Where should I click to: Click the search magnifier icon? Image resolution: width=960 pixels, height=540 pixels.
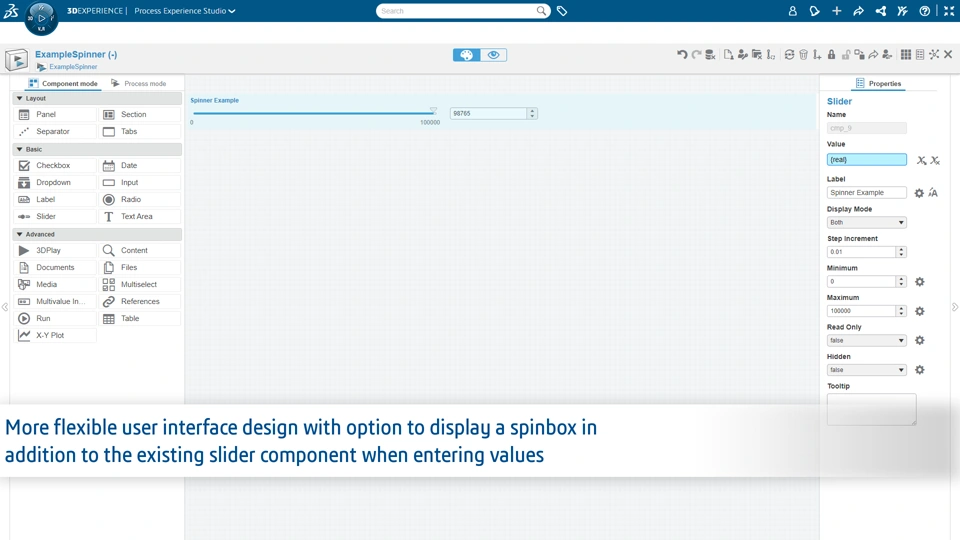[541, 10]
